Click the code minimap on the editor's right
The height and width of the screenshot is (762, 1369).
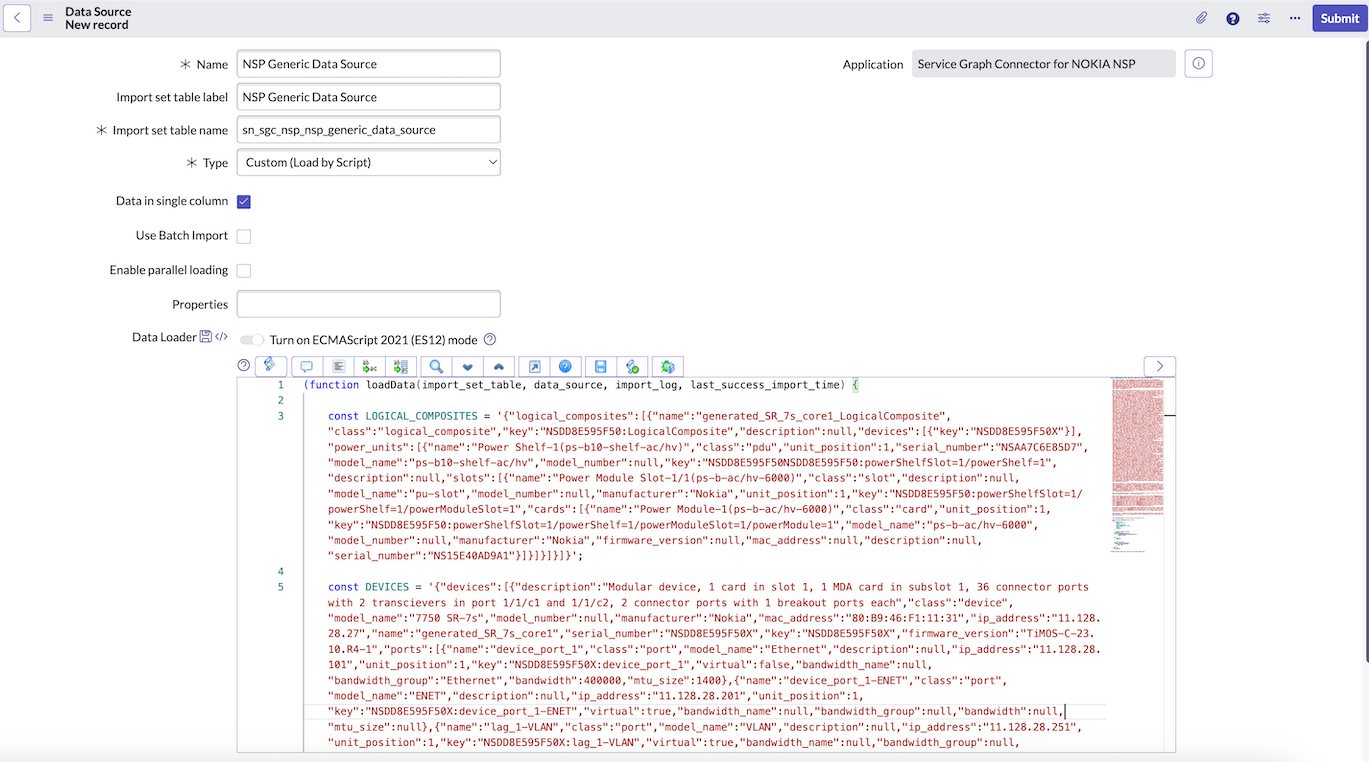[1137, 465]
